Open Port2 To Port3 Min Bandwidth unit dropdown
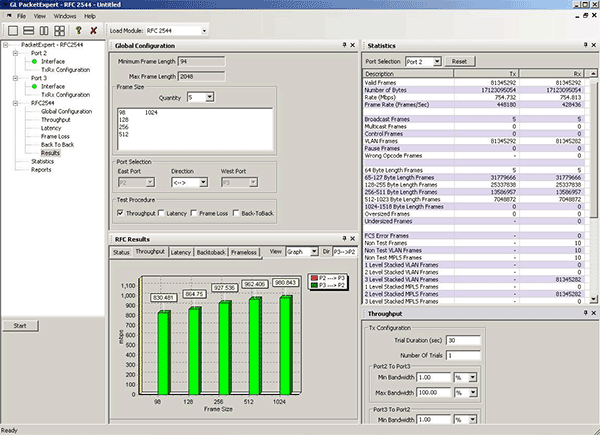Viewport: 600px width, 435px height. point(473,378)
